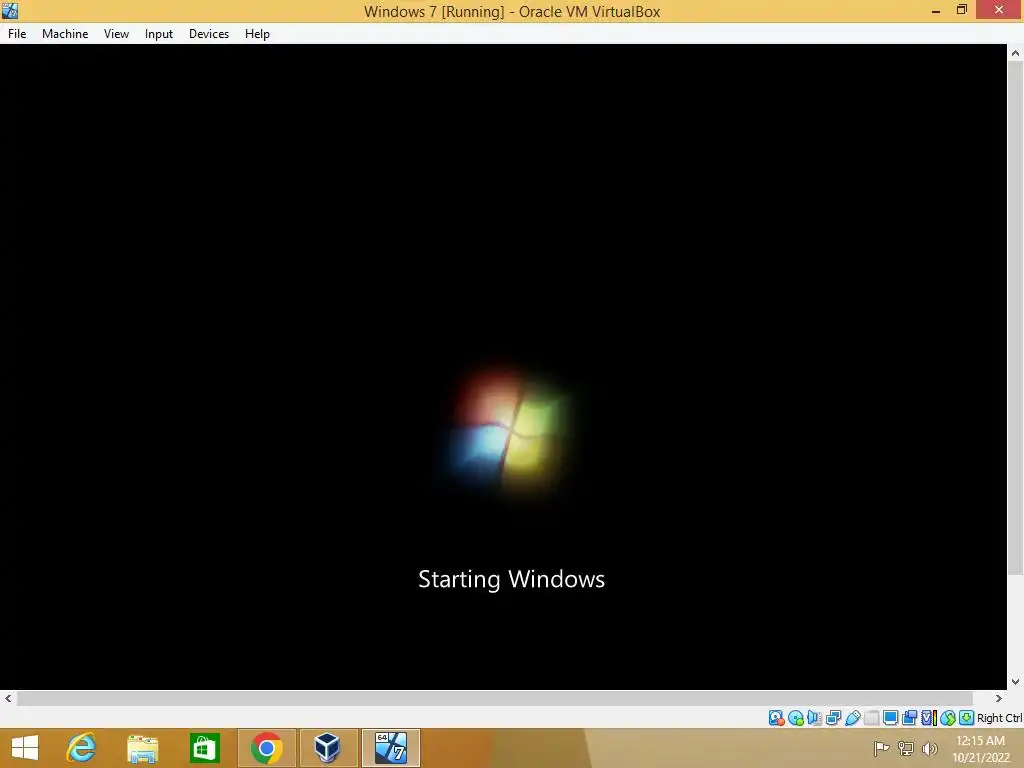Viewport: 1024px width, 768px height.
Task: Open the Machine menu
Action: [x=65, y=34]
